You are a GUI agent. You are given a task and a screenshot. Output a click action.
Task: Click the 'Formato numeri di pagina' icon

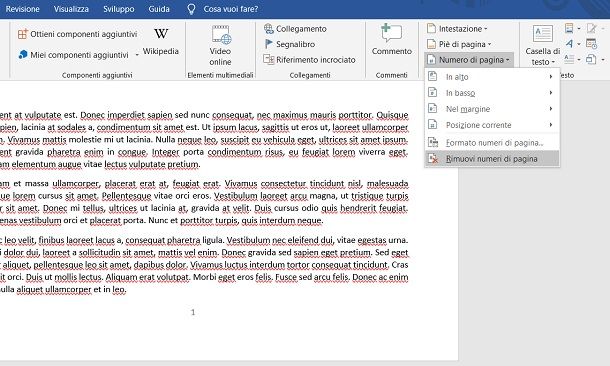tap(433, 142)
